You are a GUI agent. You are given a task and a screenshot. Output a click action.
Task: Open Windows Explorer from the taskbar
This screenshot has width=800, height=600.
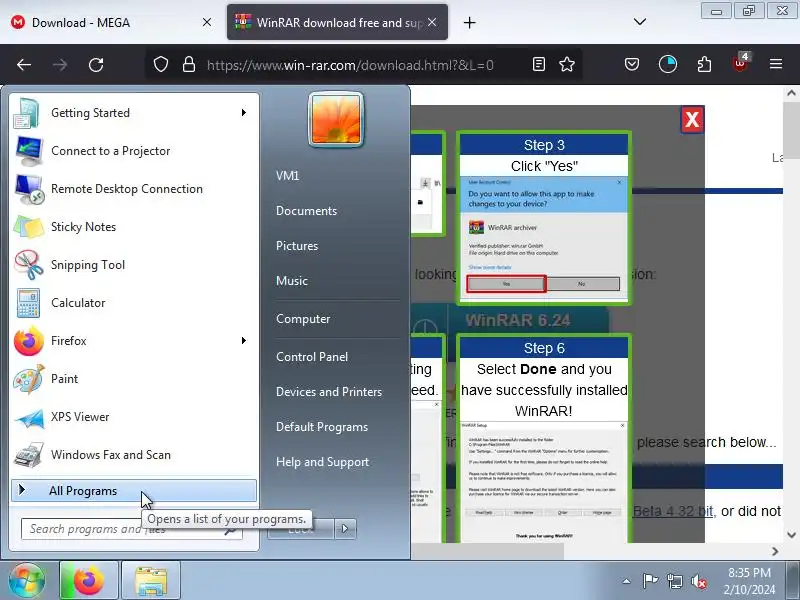coord(151,580)
